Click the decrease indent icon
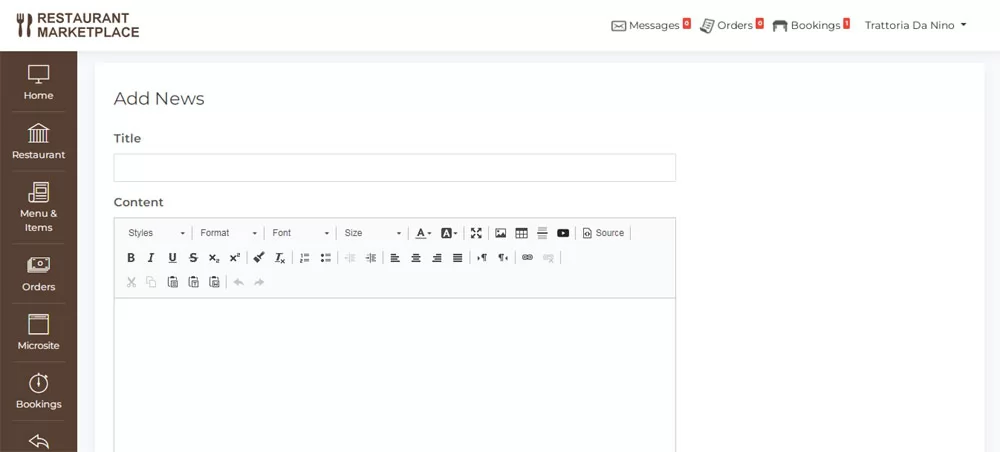This screenshot has height=452, width=1000. (349, 258)
